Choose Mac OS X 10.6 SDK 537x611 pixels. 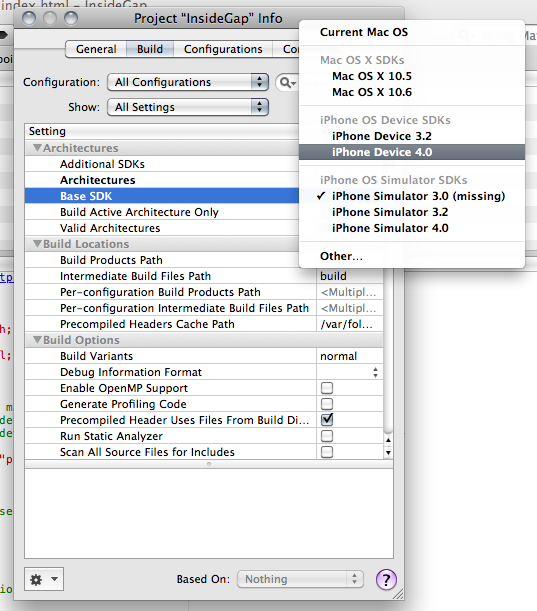pyautogui.click(x=412, y=92)
